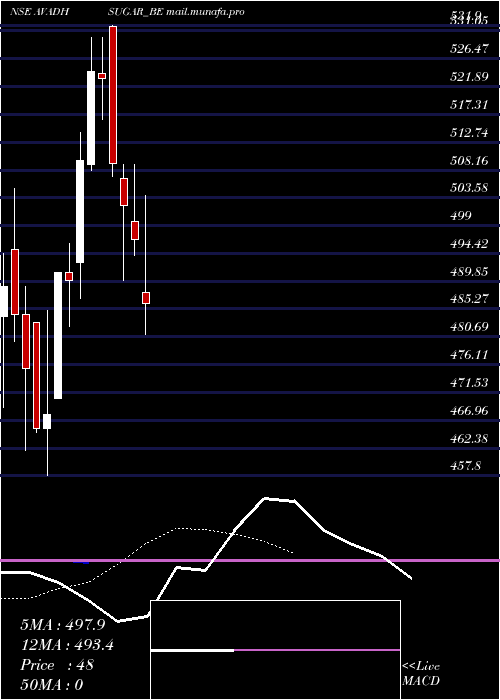Click the '<<Live MACD' label
500x700 pixels.
click(421, 673)
